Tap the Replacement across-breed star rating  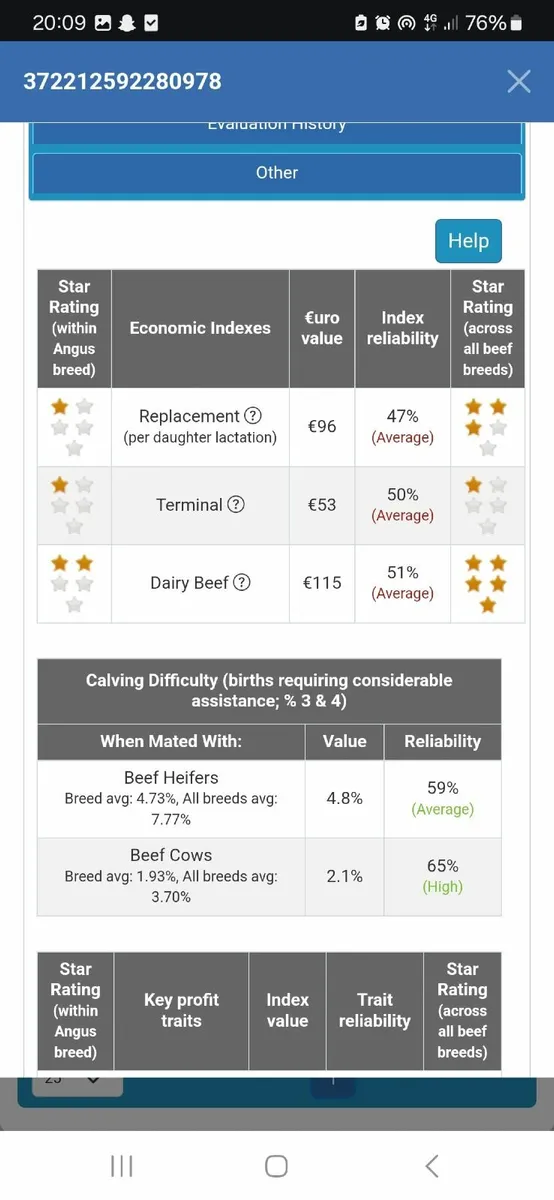[x=488, y=427]
